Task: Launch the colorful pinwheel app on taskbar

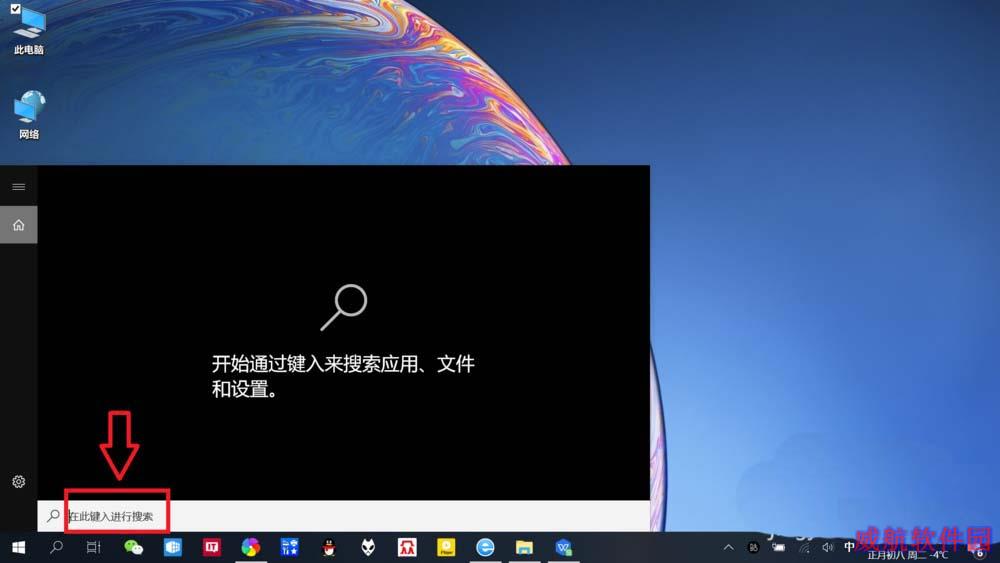Action: [x=251, y=547]
